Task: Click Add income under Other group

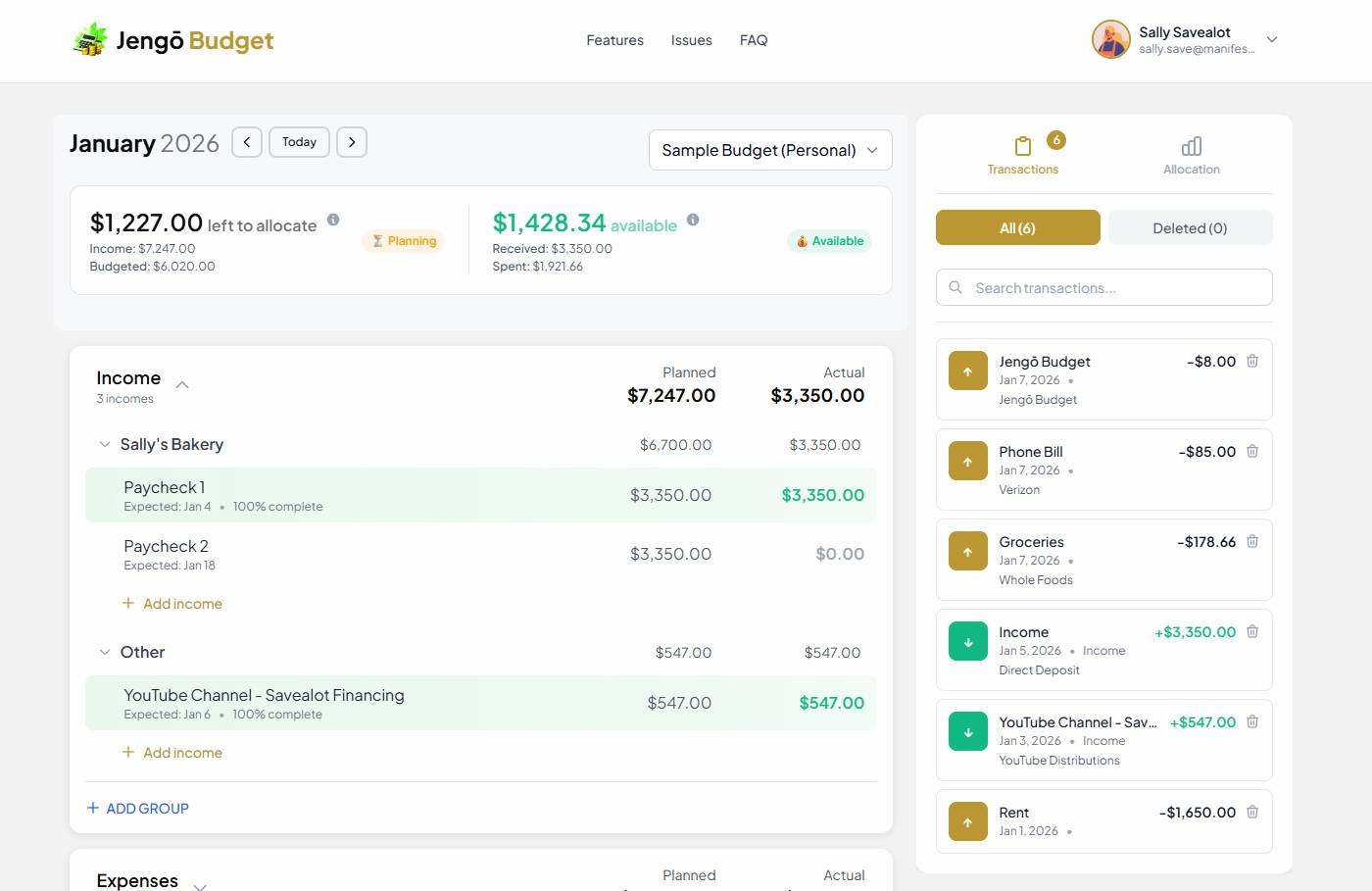Action: point(172,752)
